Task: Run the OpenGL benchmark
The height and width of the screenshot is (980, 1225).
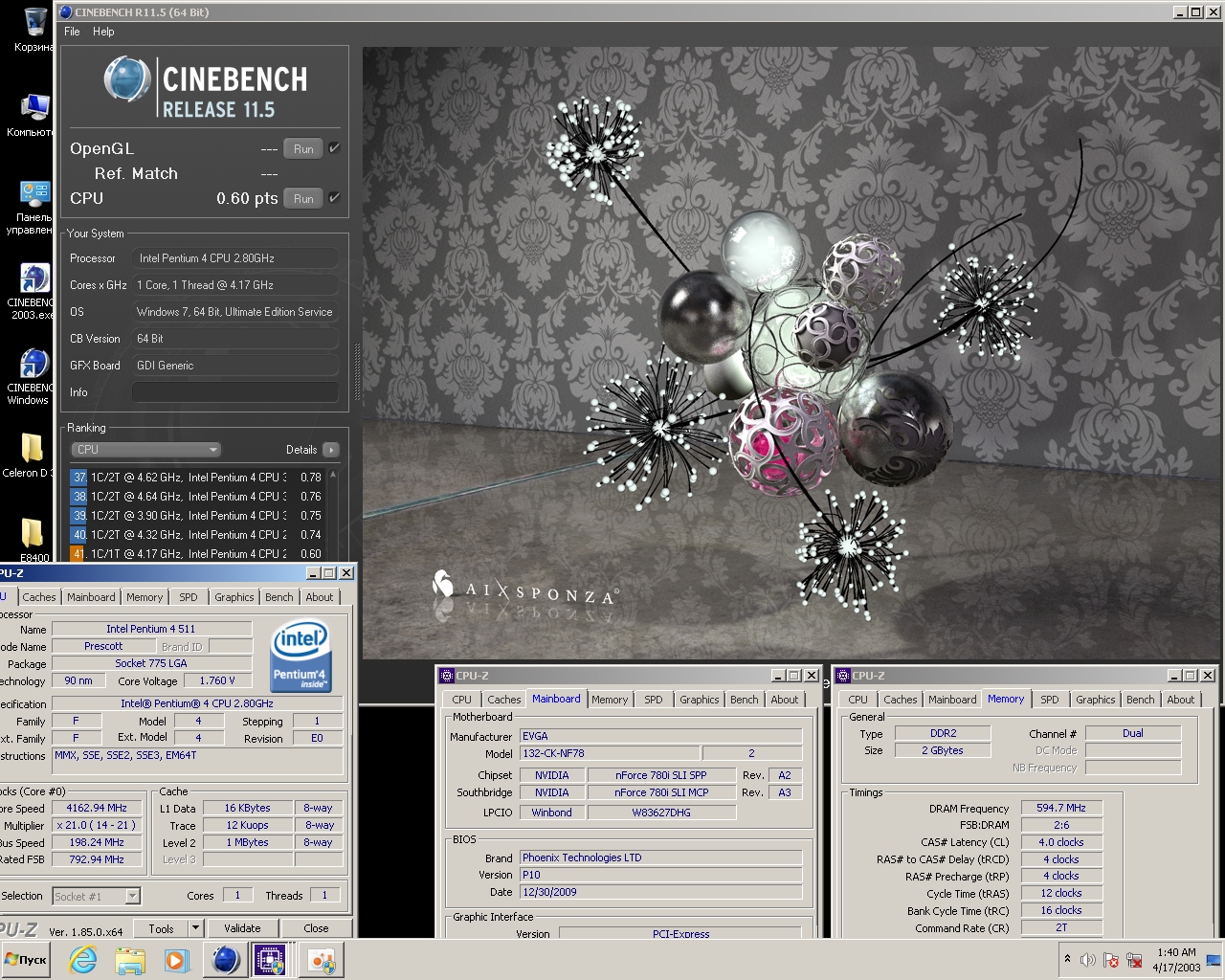Action: pyautogui.click(x=303, y=148)
